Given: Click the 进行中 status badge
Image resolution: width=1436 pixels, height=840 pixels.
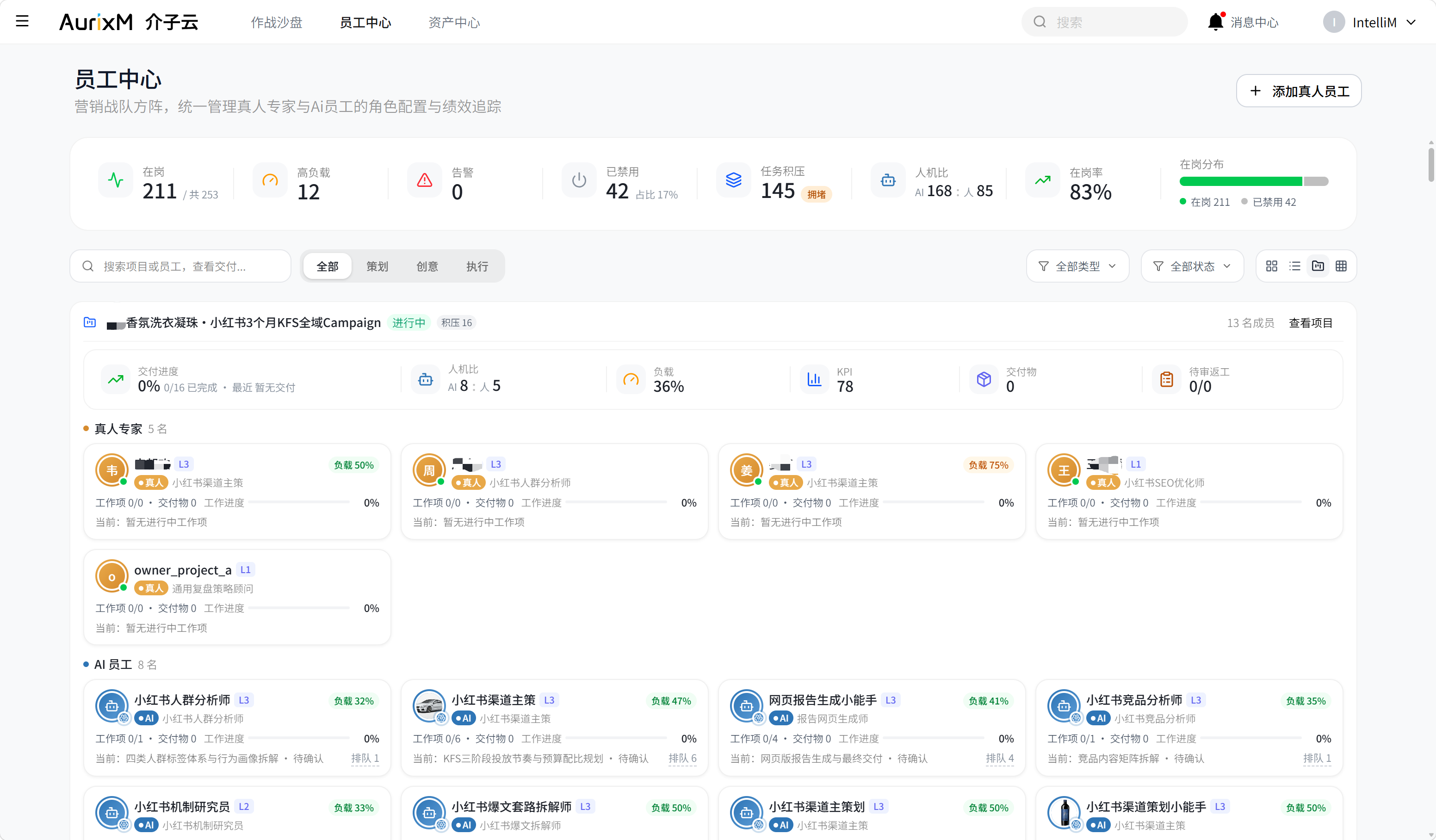Looking at the screenshot, I should click(409, 323).
